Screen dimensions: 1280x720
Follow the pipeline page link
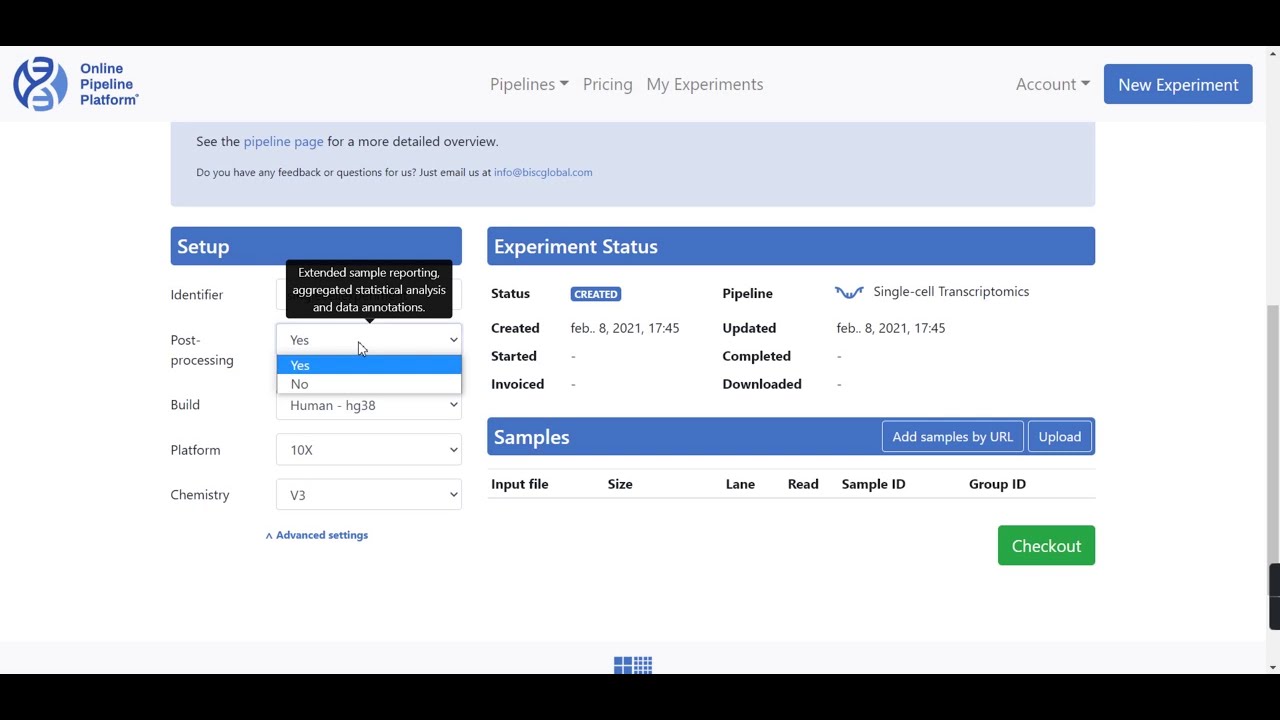283,141
